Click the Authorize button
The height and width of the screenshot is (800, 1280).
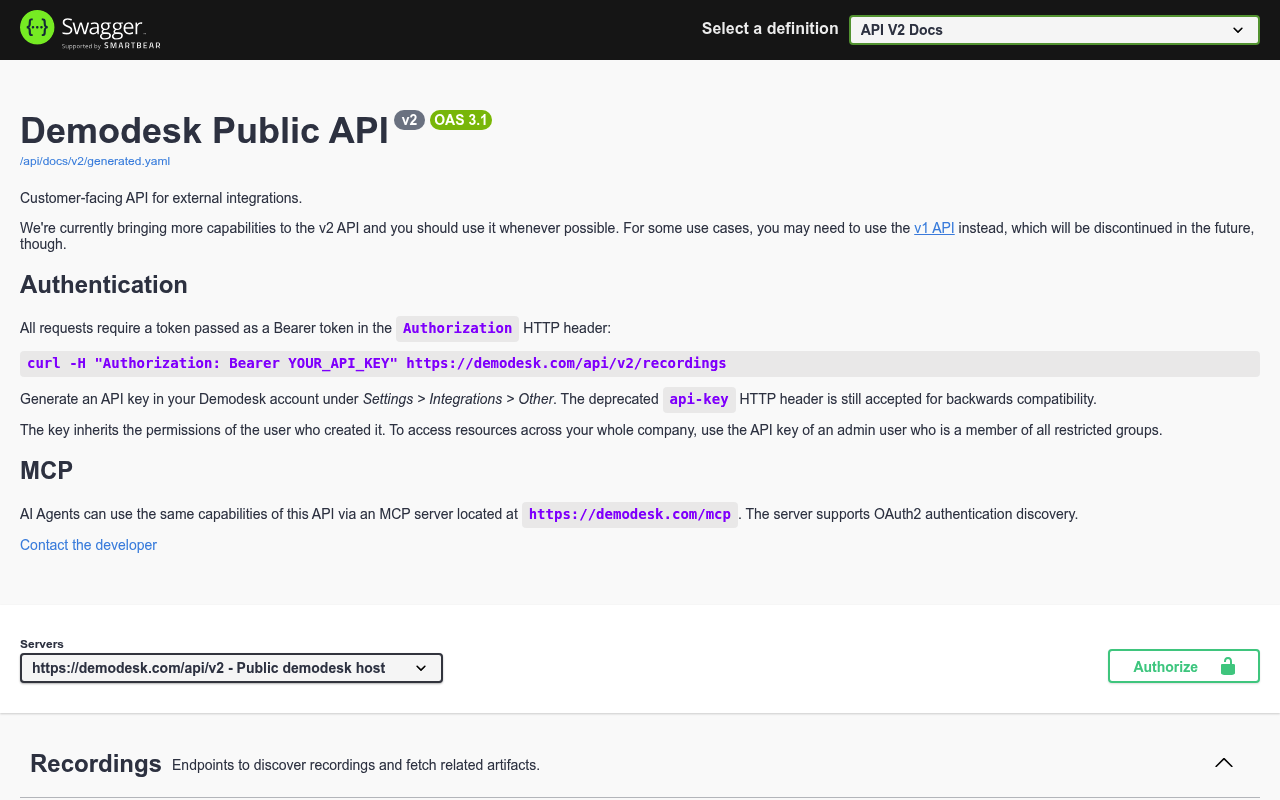(1184, 666)
